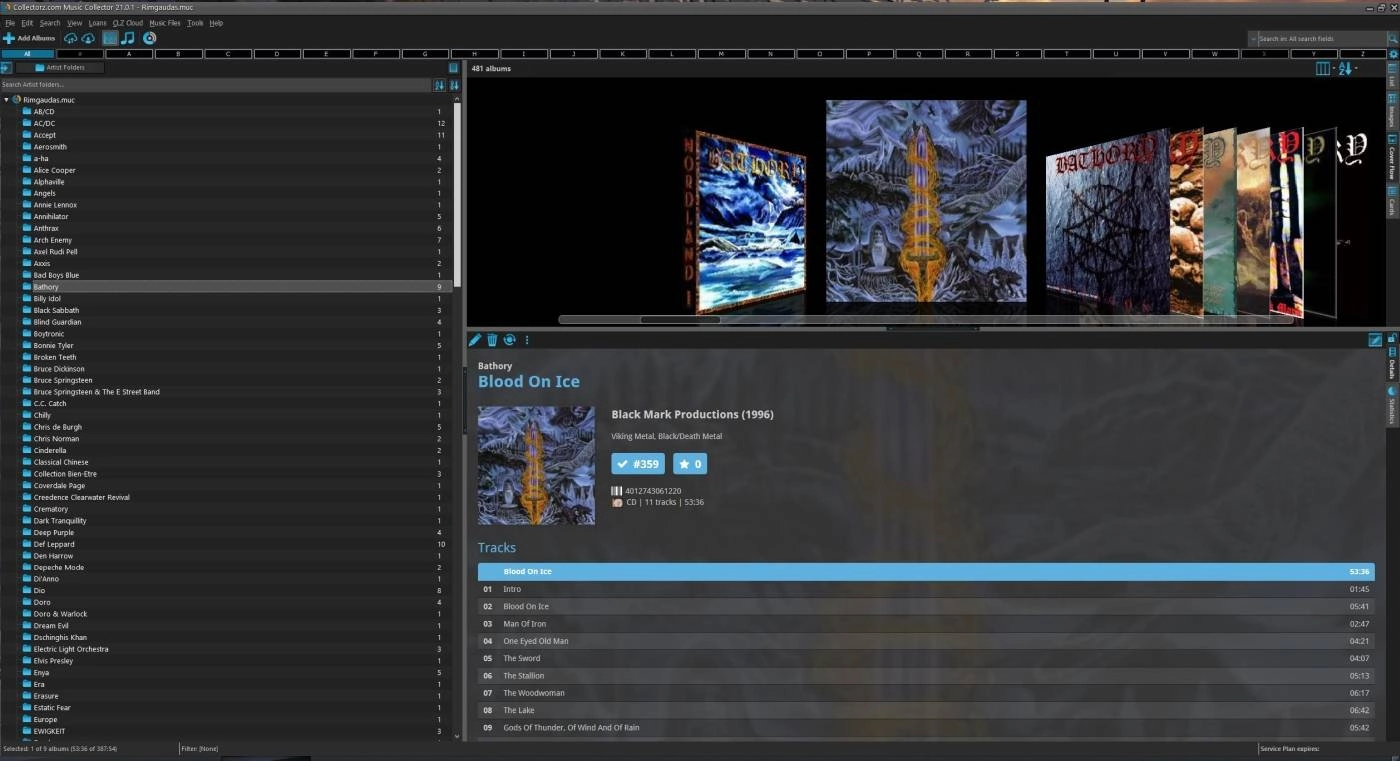The image size is (1400, 761).
Task: Switch to the Images view tab
Action: tap(1392, 111)
